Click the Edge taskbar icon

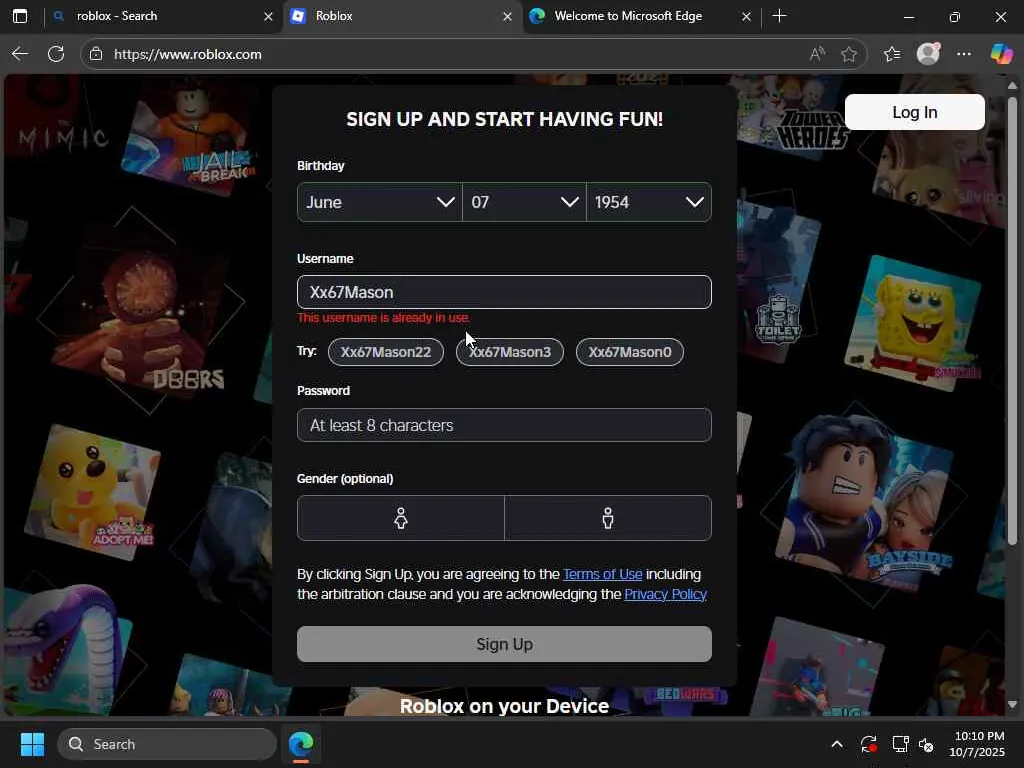(301, 744)
